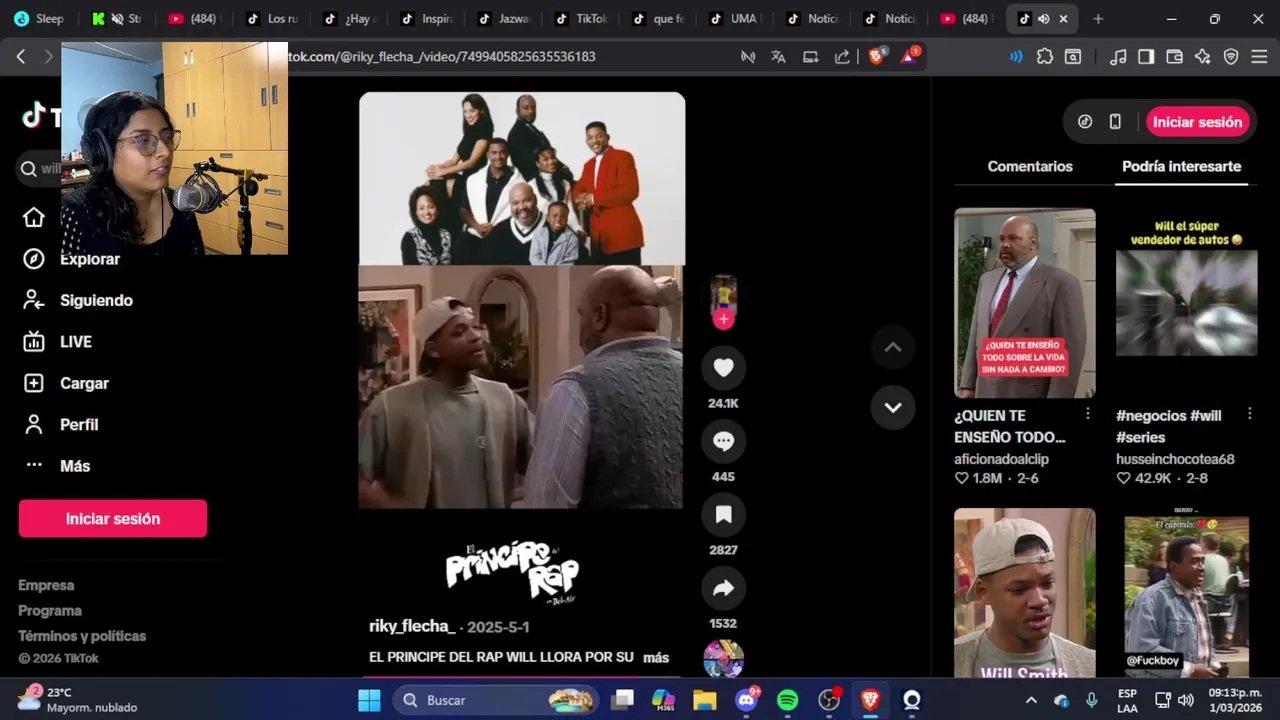Switch to the Sleep browser tab
Screen dimensions: 1280x720
click(x=40, y=19)
